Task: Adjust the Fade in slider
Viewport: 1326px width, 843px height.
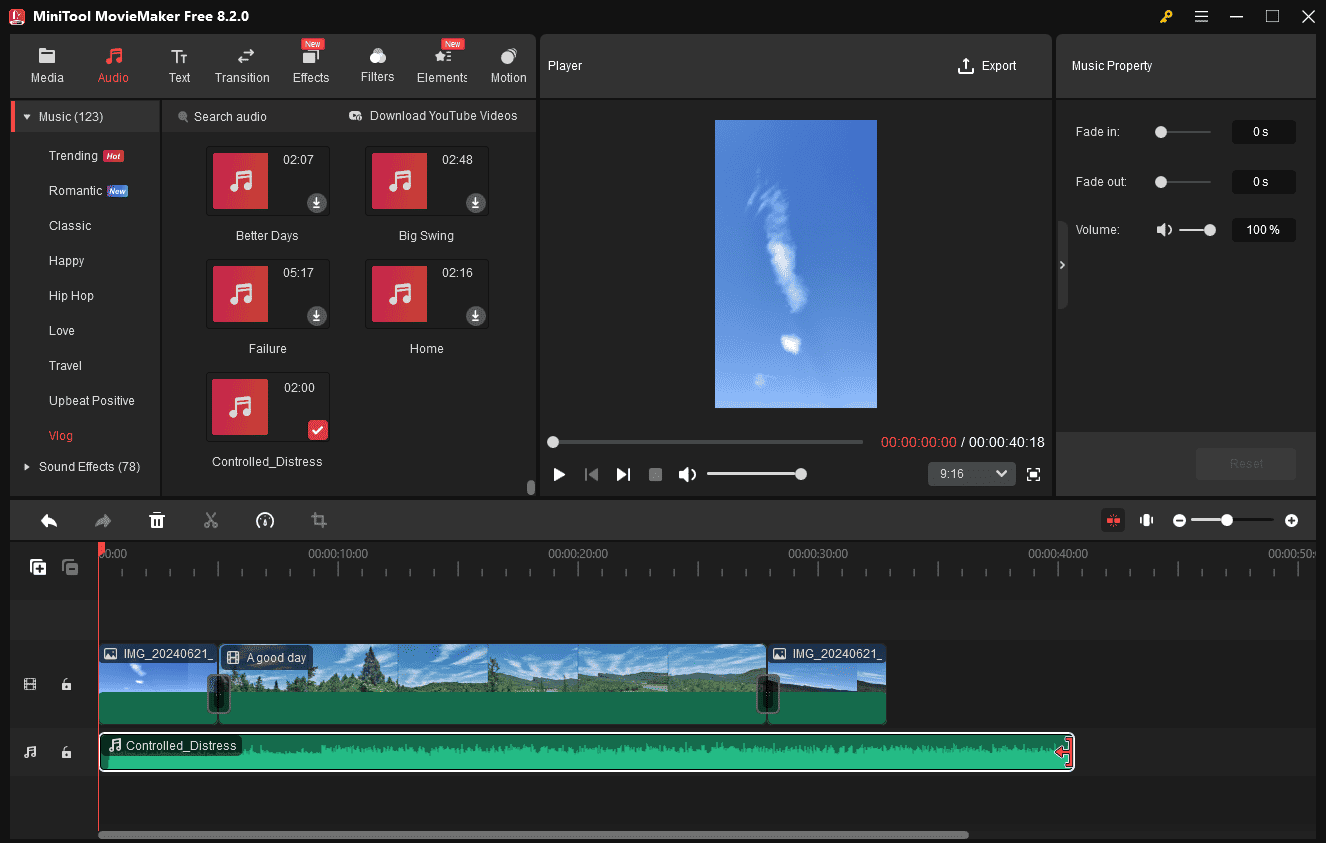Action: click(1183, 132)
